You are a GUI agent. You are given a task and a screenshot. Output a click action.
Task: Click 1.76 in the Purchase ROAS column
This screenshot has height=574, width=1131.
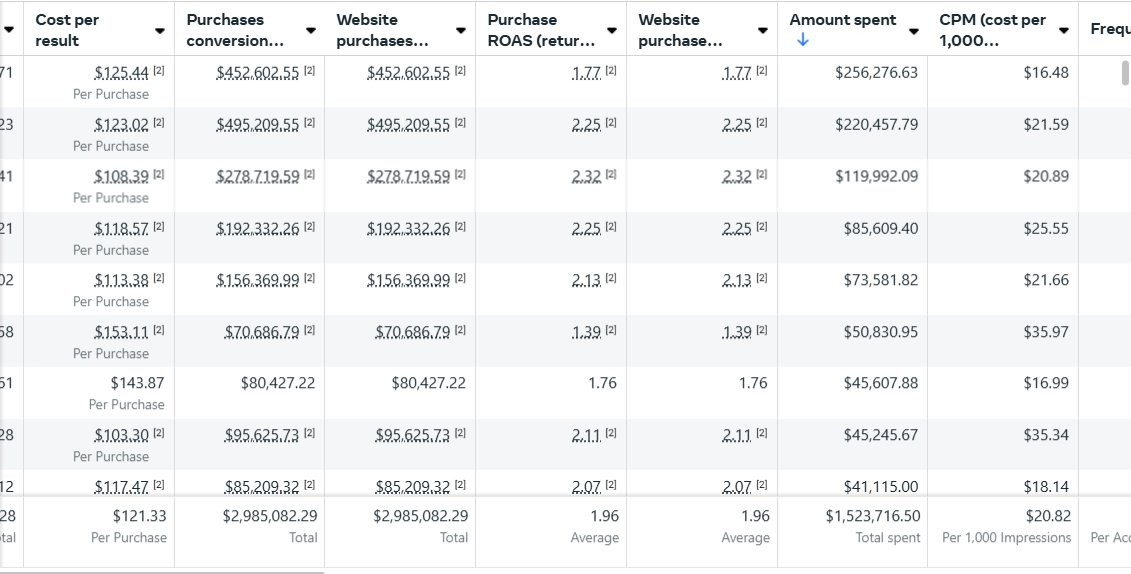pos(602,382)
